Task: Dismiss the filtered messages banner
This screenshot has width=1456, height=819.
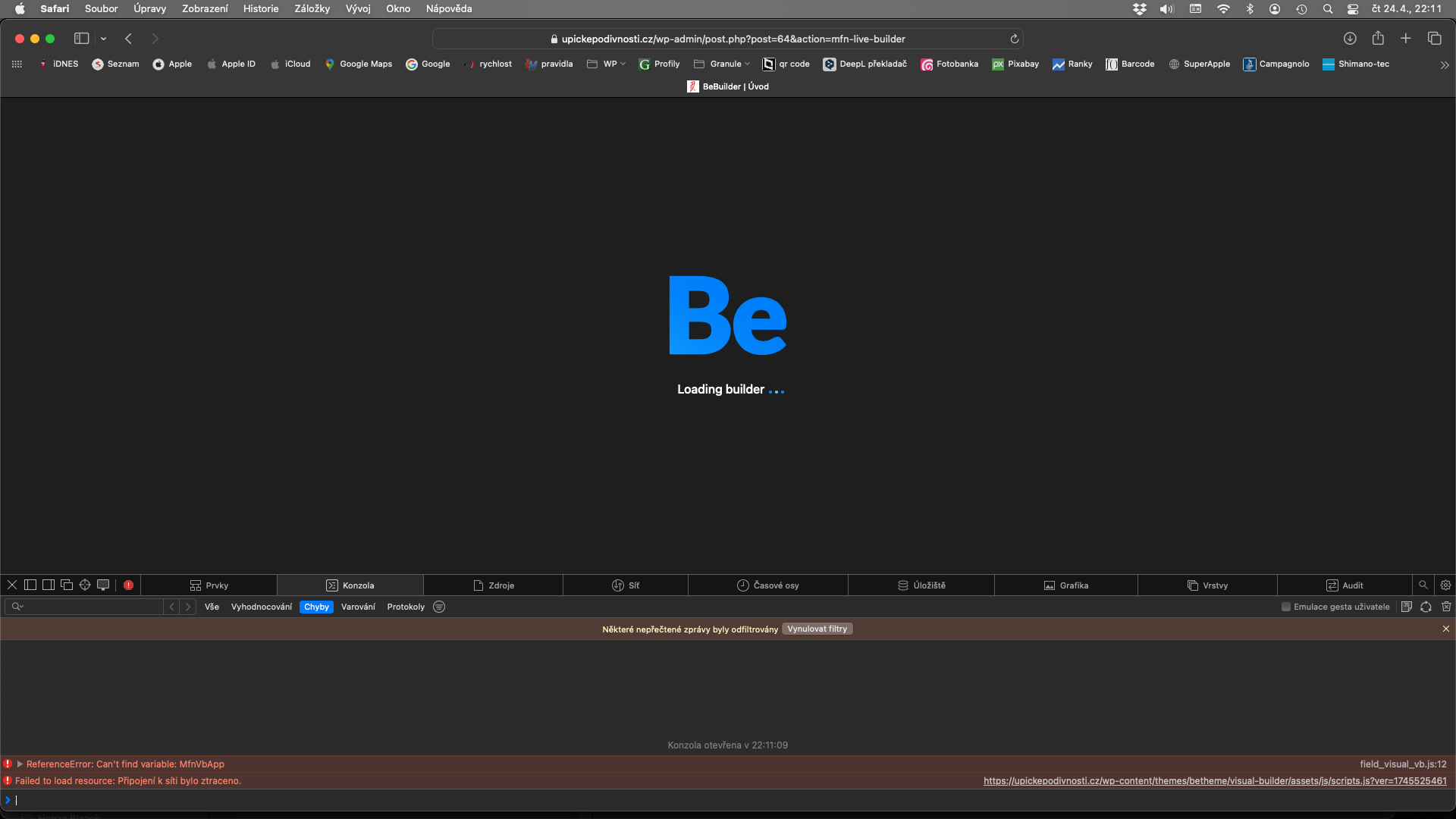Action: click(x=1446, y=629)
